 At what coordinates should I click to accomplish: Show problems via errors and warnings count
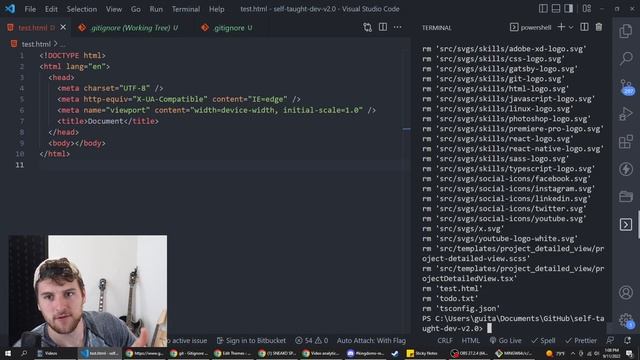(311, 340)
